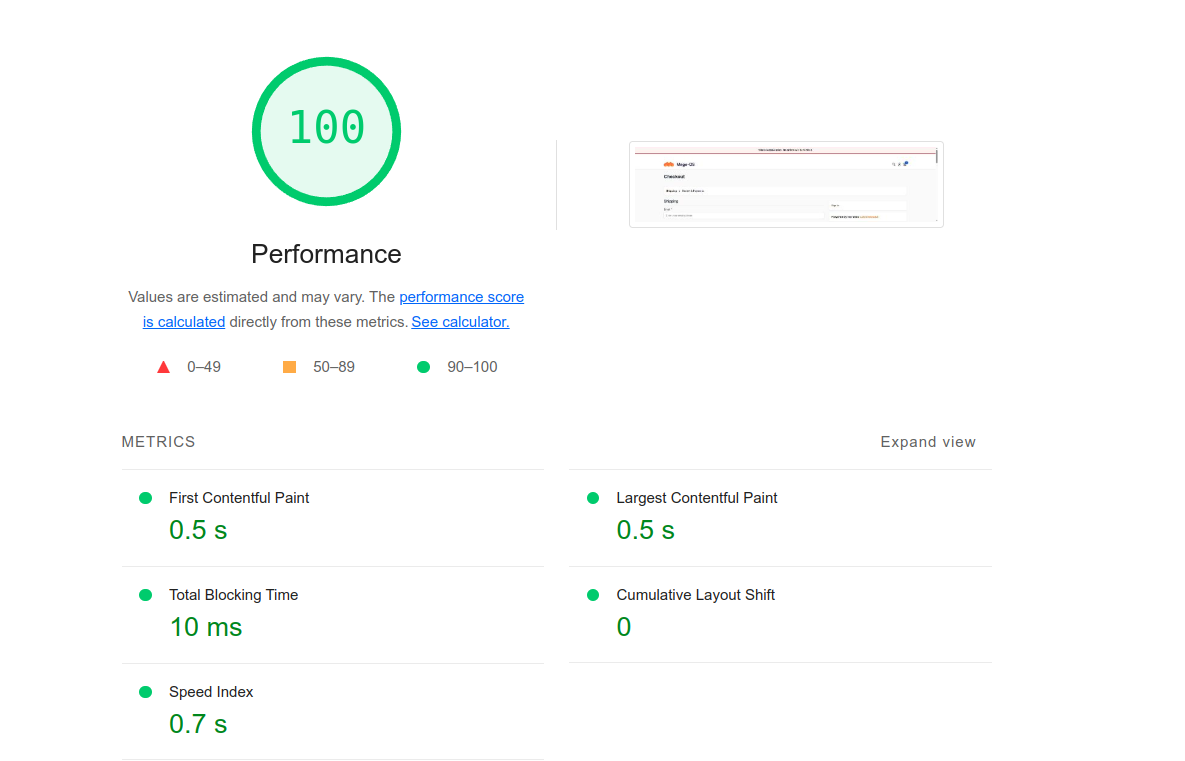The height and width of the screenshot is (761, 1185).
Task: Click Expand view in Metrics section
Action: (928, 442)
